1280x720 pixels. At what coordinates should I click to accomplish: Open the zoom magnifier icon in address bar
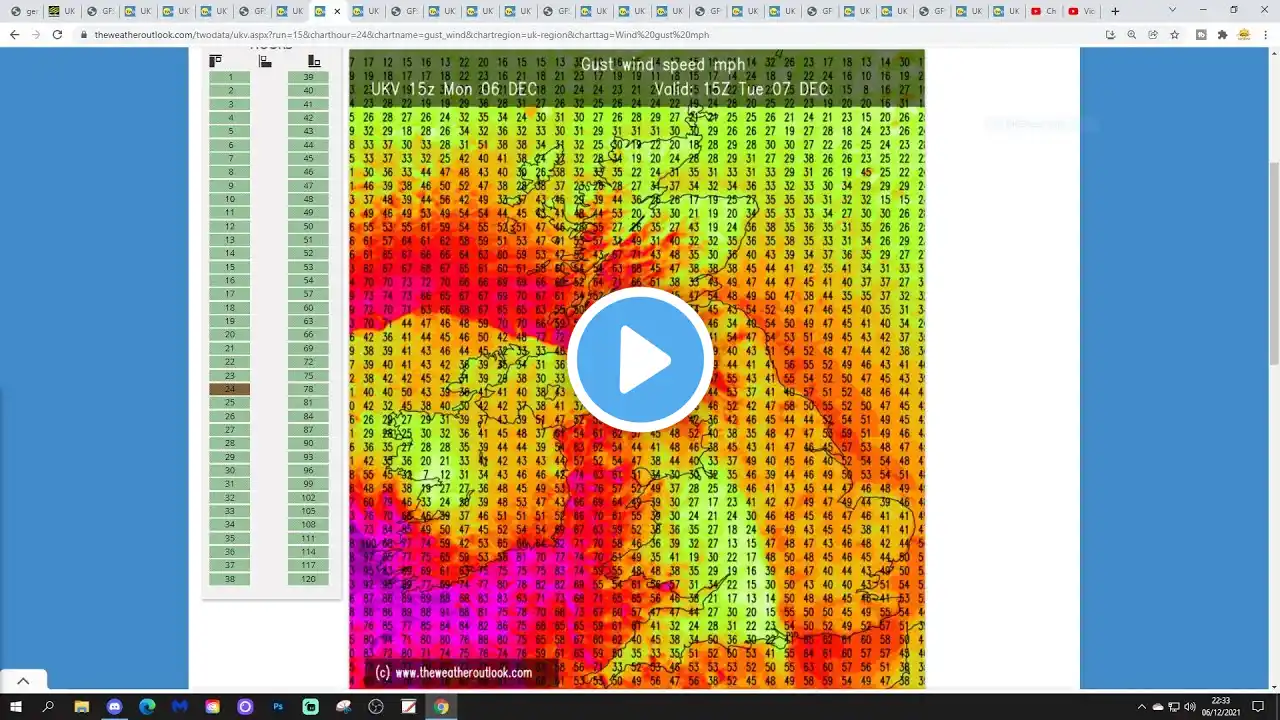pyautogui.click(x=1132, y=34)
